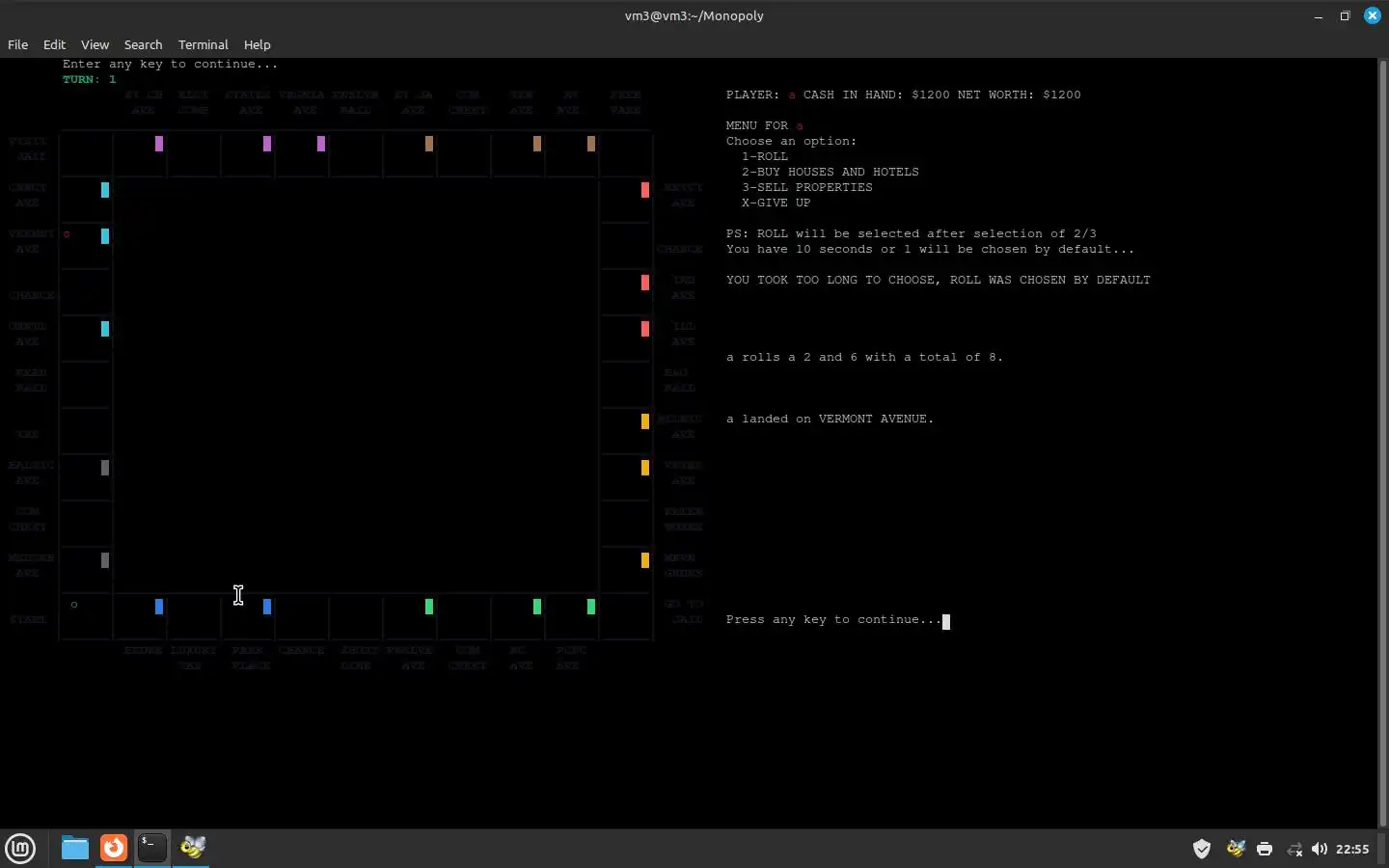Open the Linux Mint start menu
1389x868 pixels.
pyautogui.click(x=20, y=848)
